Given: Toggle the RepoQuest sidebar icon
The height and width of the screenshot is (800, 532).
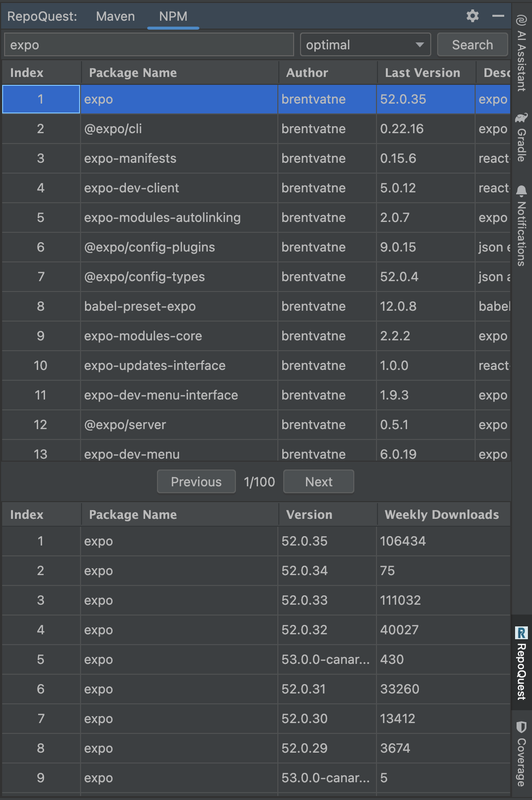Looking at the screenshot, I should [521, 662].
